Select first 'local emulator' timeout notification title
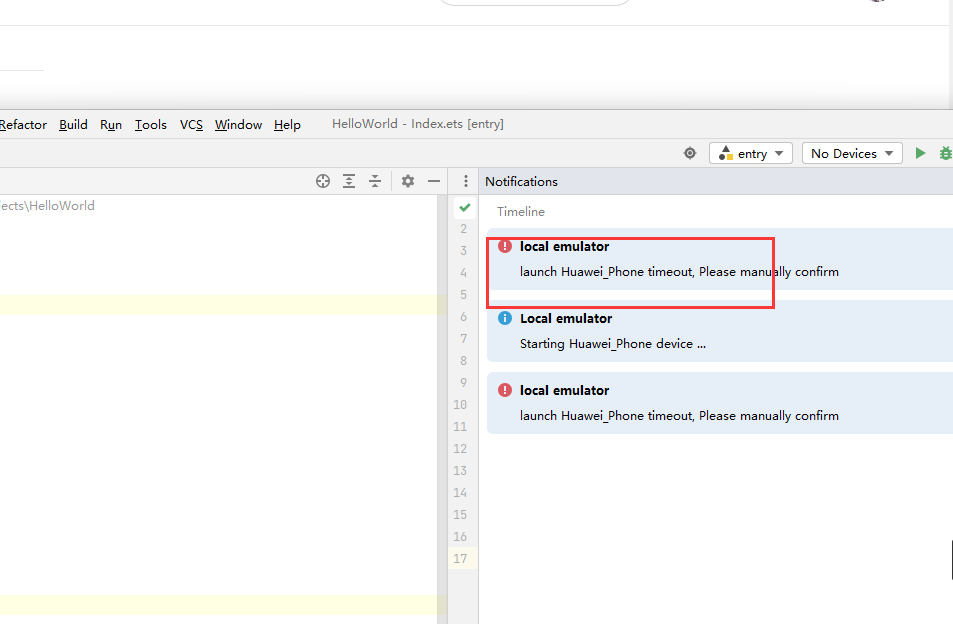The image size is (953, 624). pyautogui.click(x=564, y=247)
